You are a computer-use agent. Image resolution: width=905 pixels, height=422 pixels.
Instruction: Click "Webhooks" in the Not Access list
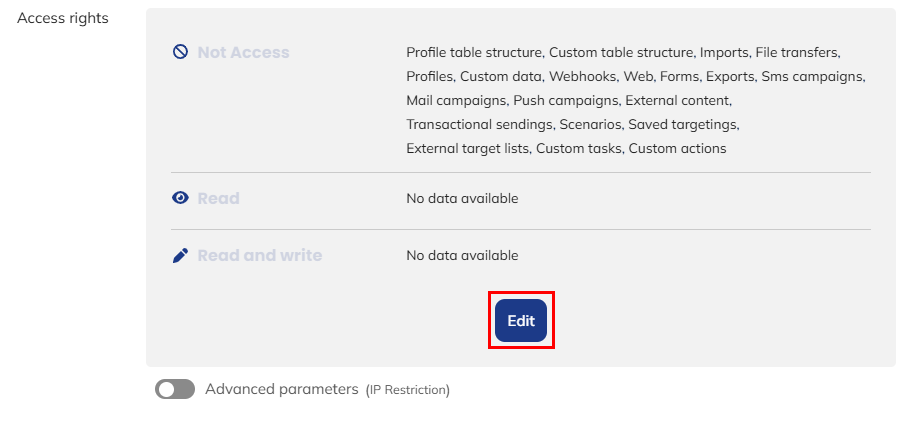click(x=586, y=76)
